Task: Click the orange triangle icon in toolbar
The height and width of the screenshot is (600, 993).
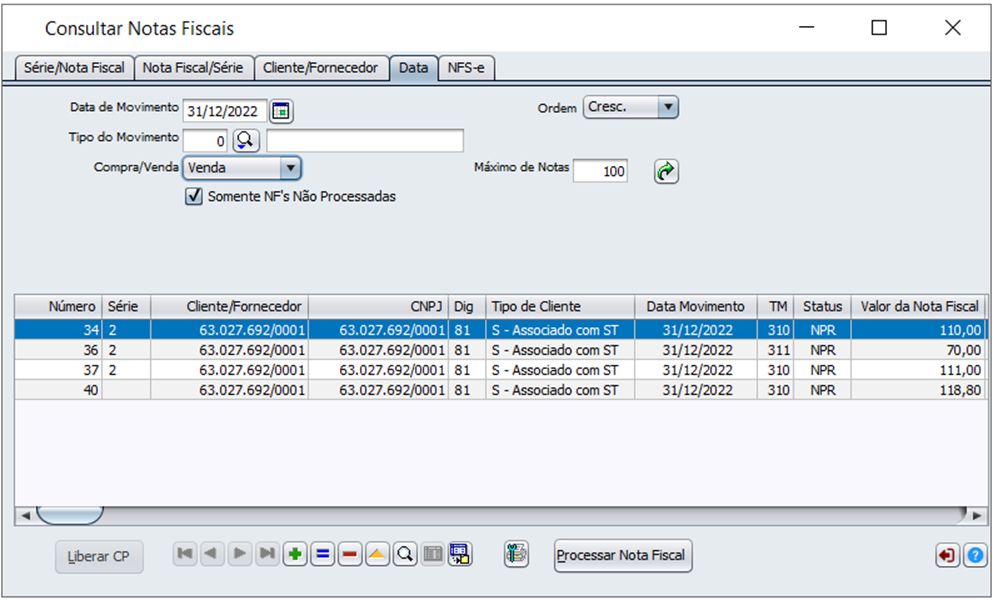Action: pyautogui.click(x=377, y=554)
